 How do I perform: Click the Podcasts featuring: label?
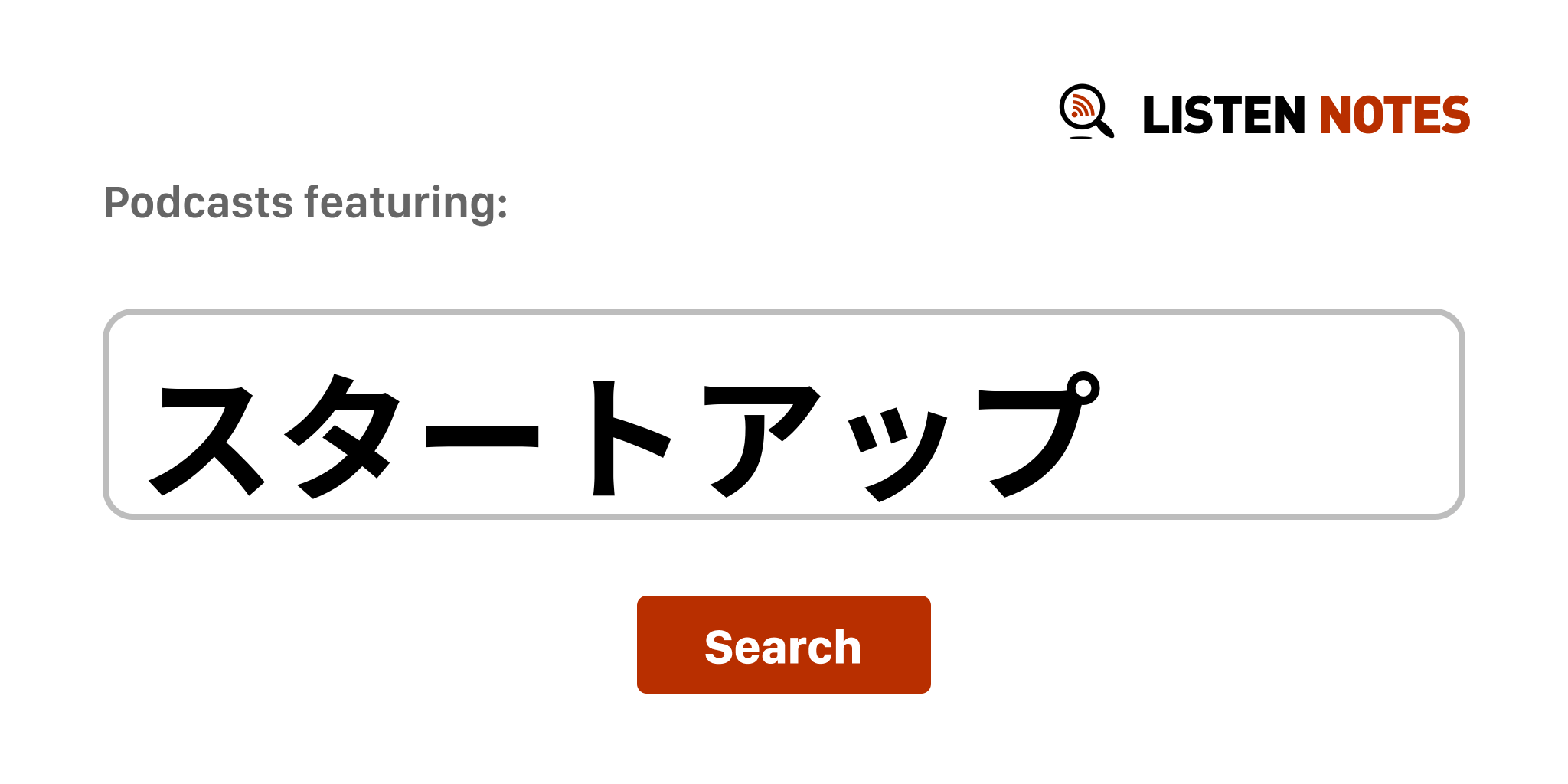(x=305, y=204)
